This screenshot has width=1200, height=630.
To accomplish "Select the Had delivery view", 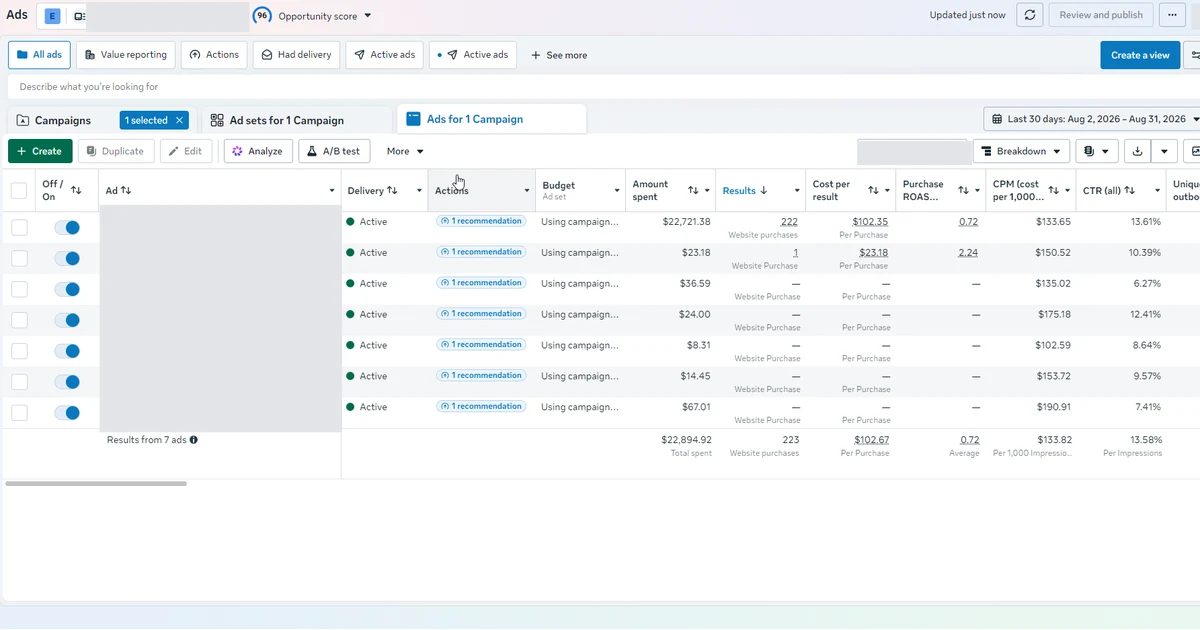I will tap(296, 55).
